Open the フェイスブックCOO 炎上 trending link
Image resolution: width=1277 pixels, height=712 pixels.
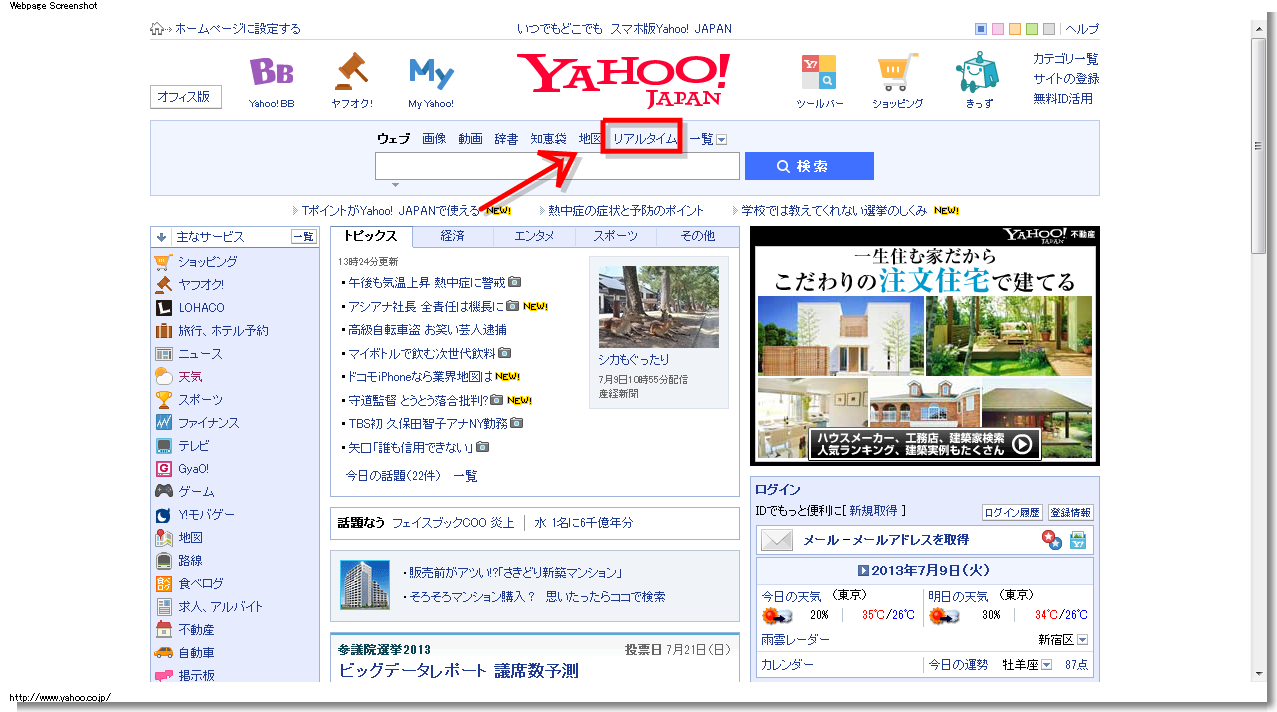(x=453, y=523)
